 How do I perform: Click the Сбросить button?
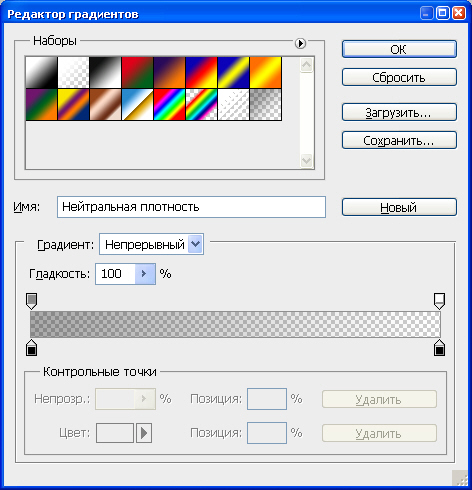(x=399, y=77)
